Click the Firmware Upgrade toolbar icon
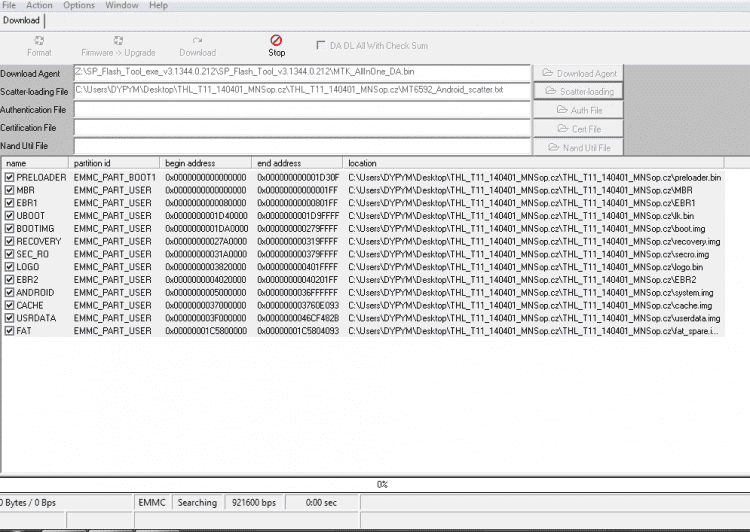The image size is (750, 532). coord(118,41)
